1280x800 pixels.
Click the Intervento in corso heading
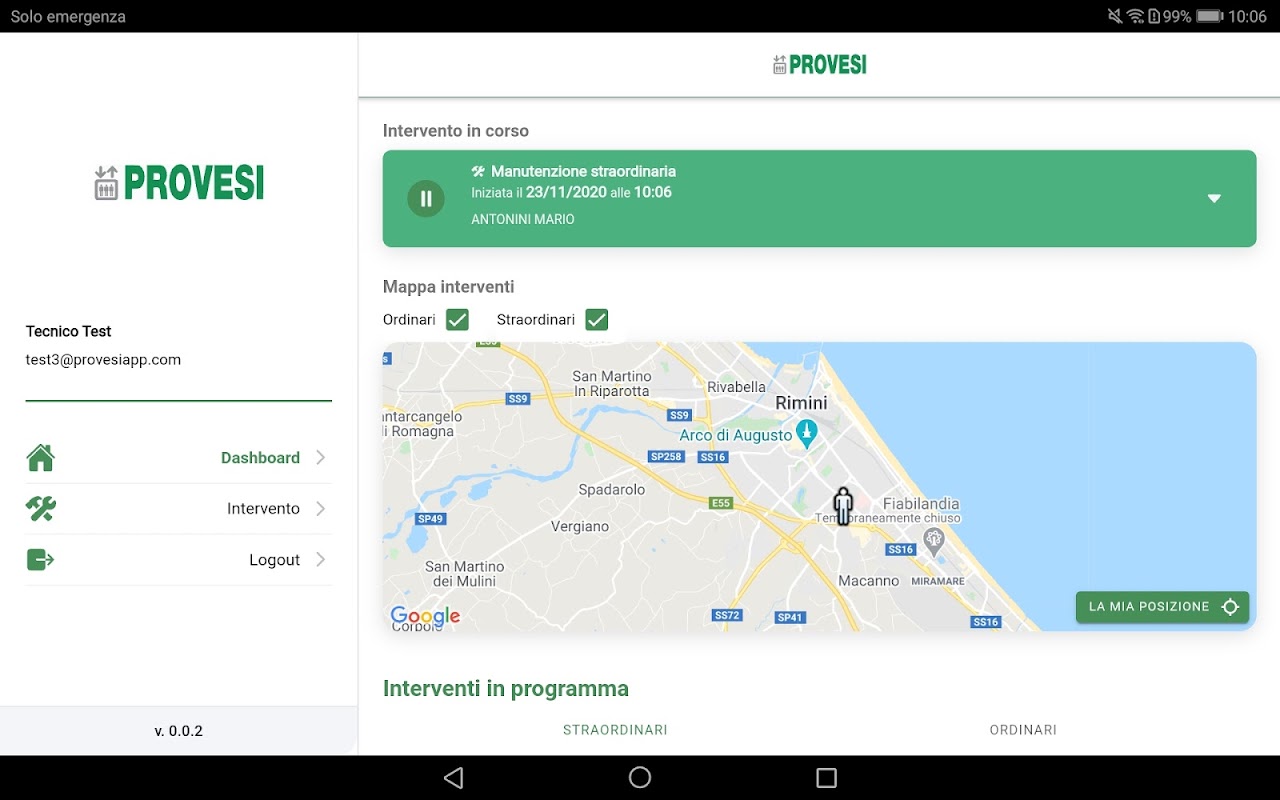pyautogui.click(x=456, y=131)
